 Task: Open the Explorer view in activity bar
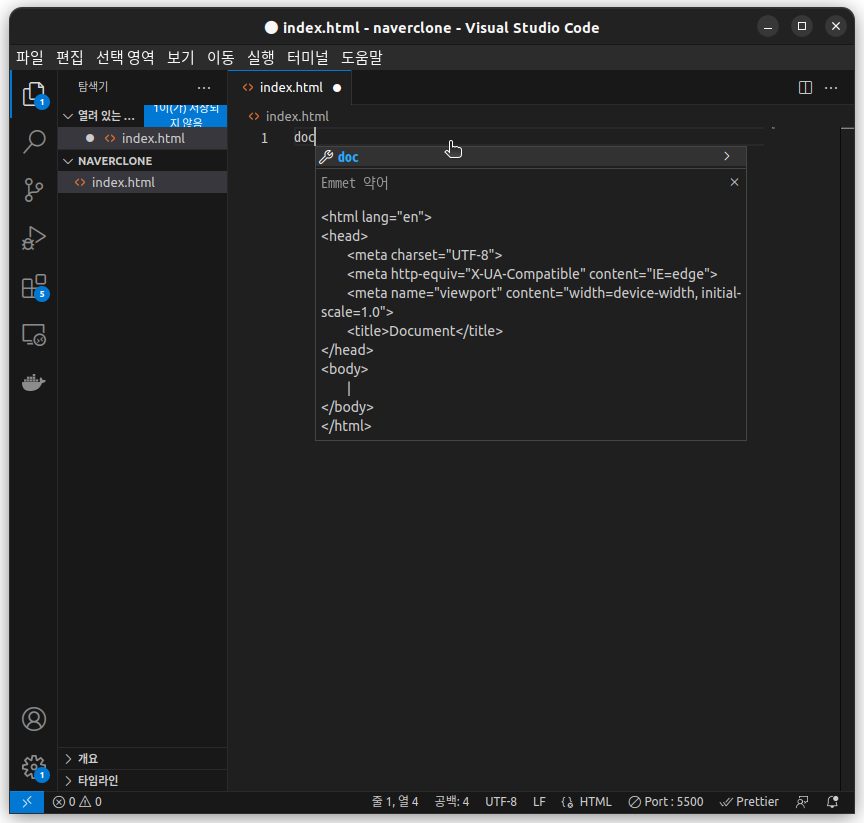34,94
